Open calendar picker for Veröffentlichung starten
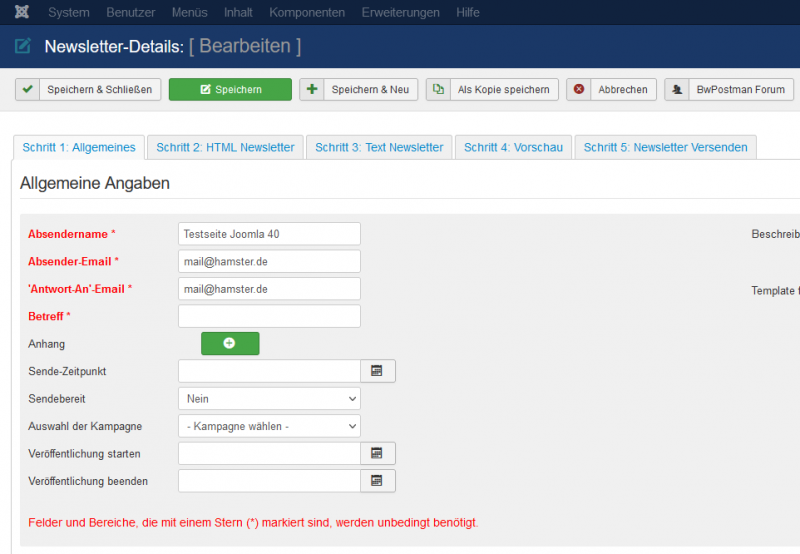The width and height of the screenshot is (800, 554). 377,453
